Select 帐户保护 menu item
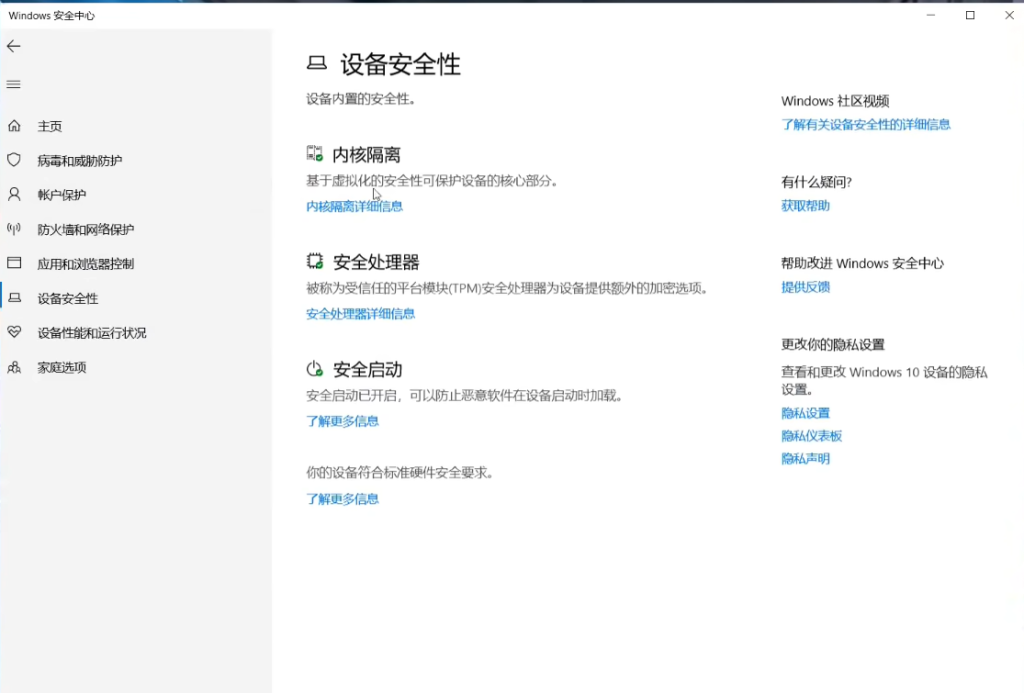 pyautogui.click(x=62, y=195)
